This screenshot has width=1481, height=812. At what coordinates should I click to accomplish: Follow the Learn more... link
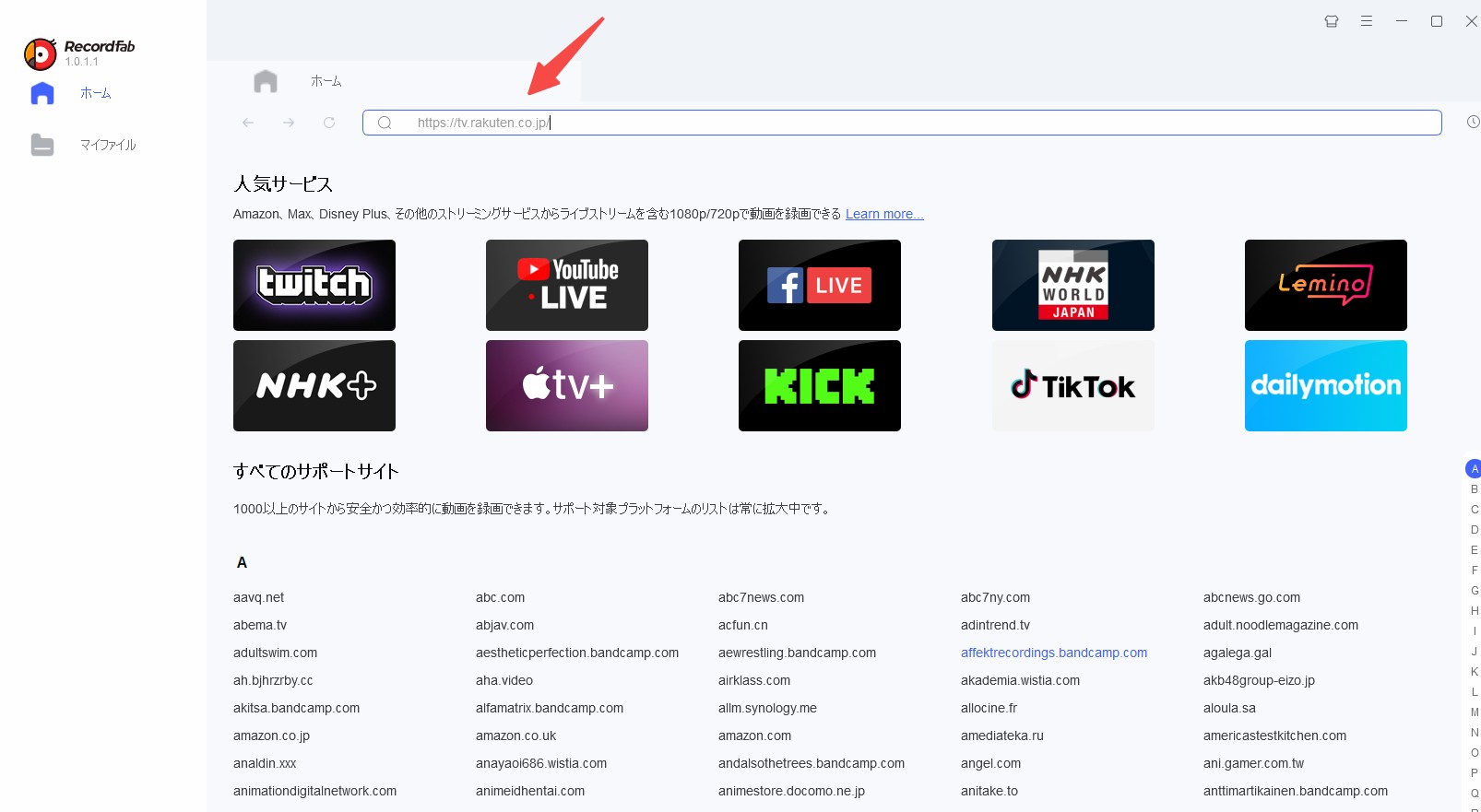pyautogui.click(x=884, y=214)
